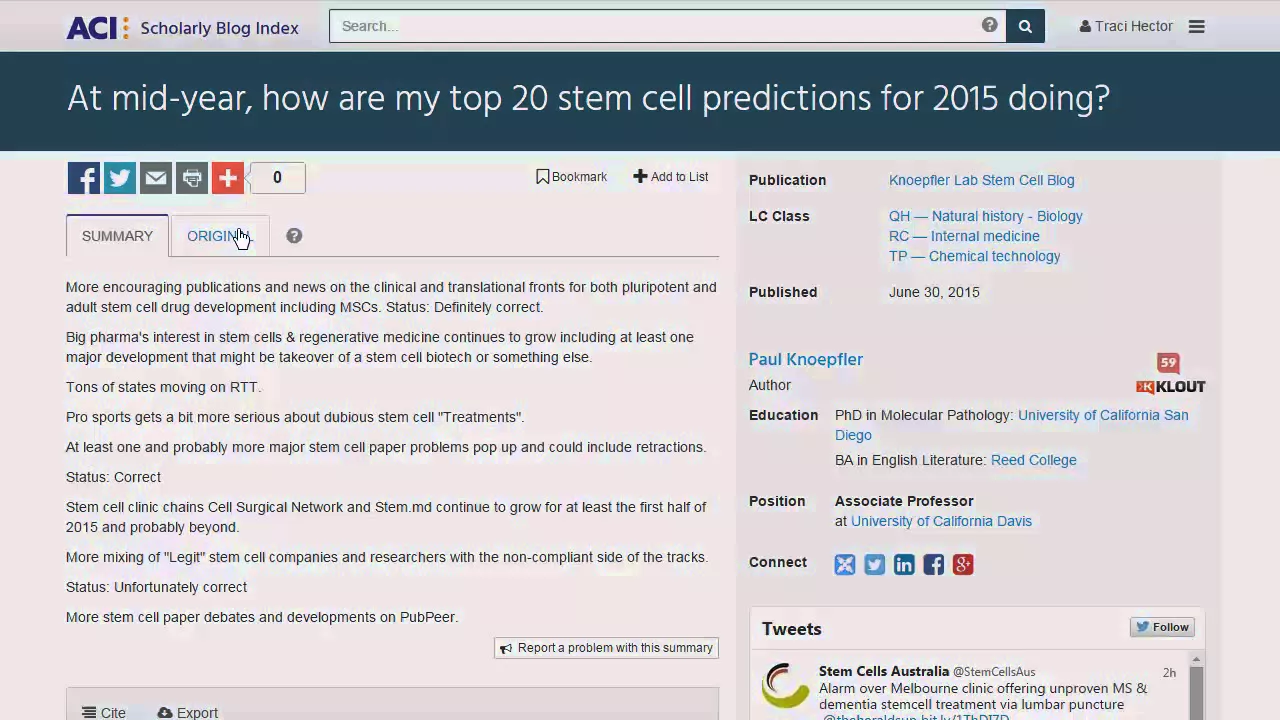Open author's LinkedIn profile
Image resolution: width=1280 pixels, height=720 pixels.
904,565
